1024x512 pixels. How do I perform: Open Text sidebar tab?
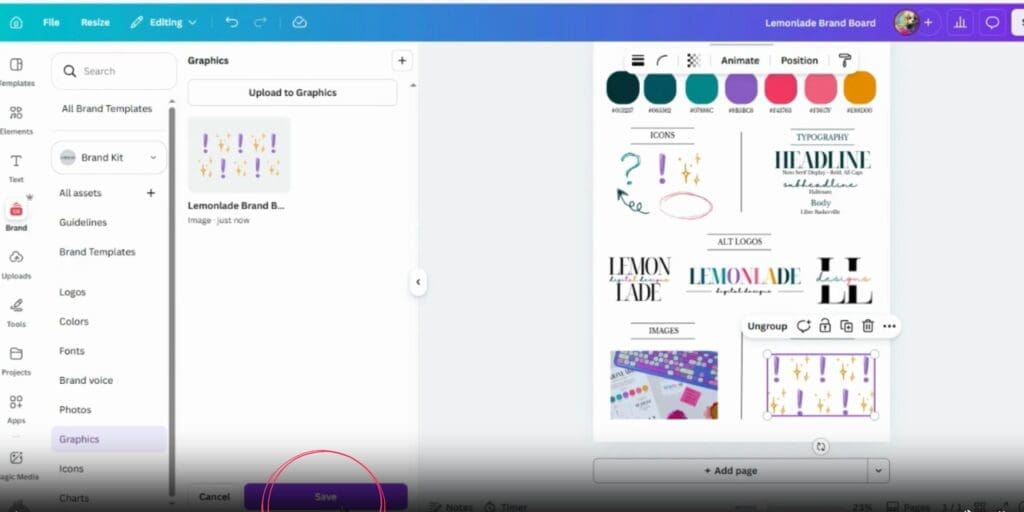click(16, 168)
